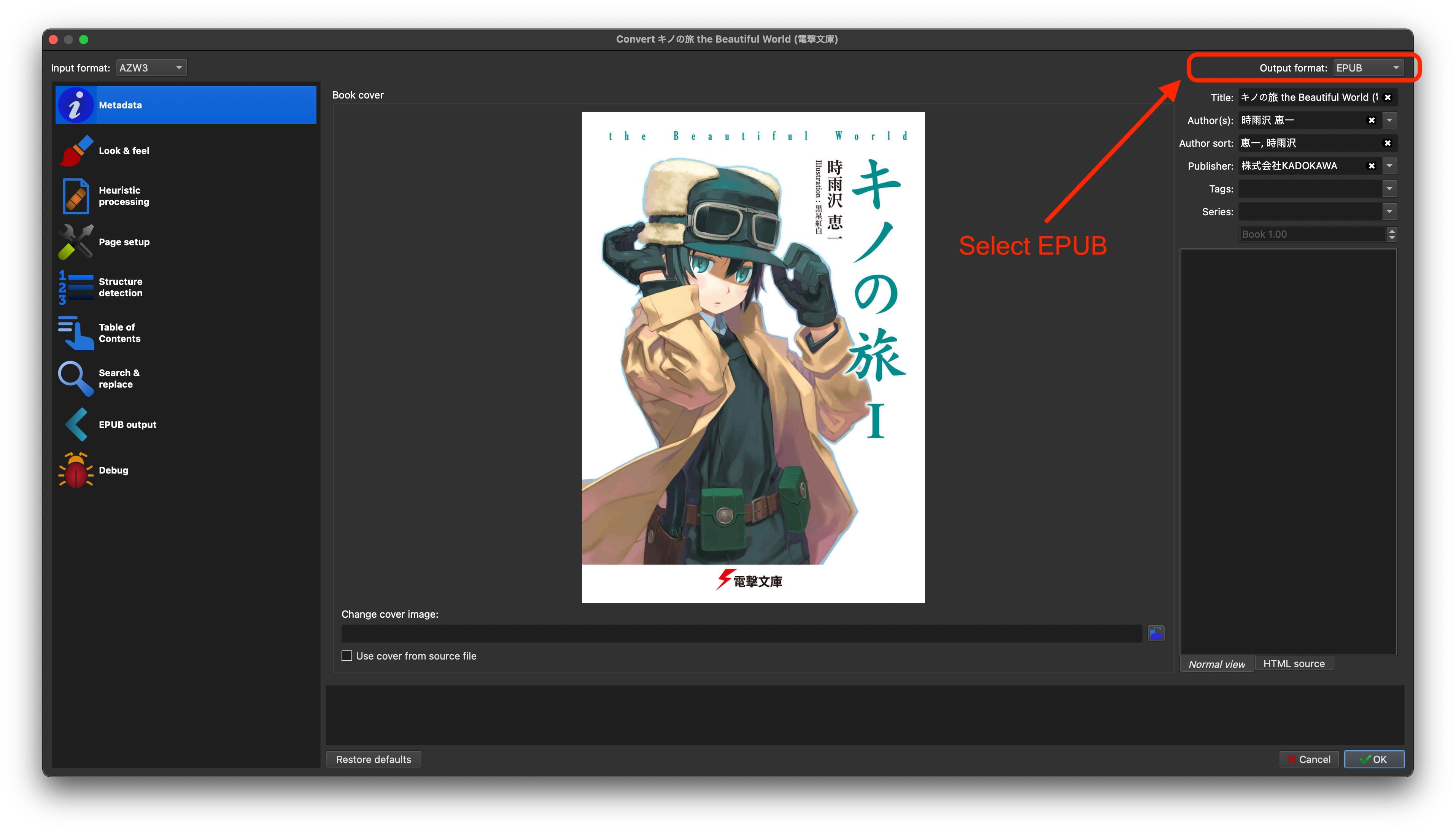Expand the Publisher dropdown arrow
The image size is (1456, 833).
pyautogui.click(x=1390, y=166)
